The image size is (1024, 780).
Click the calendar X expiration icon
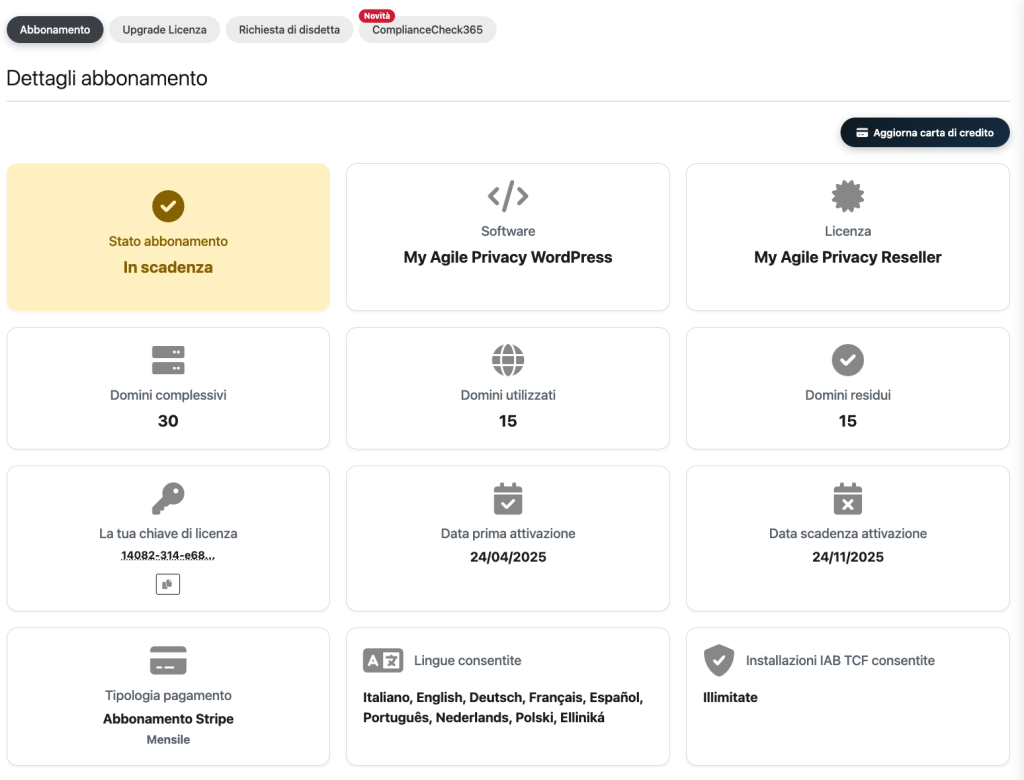pos(848,498)
